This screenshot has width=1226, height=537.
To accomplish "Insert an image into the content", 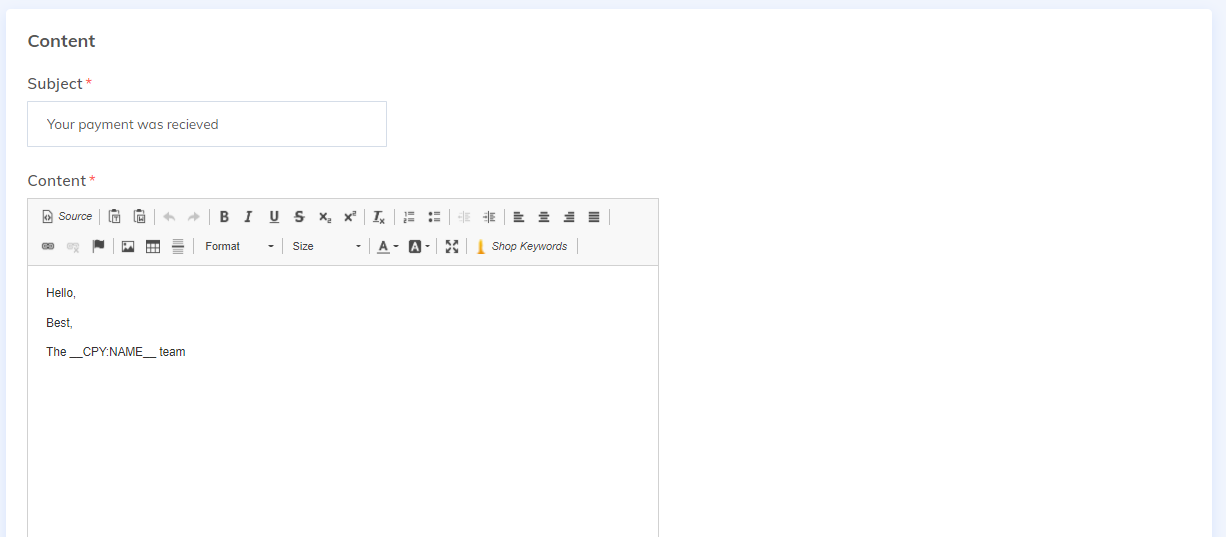I will 128,247.
